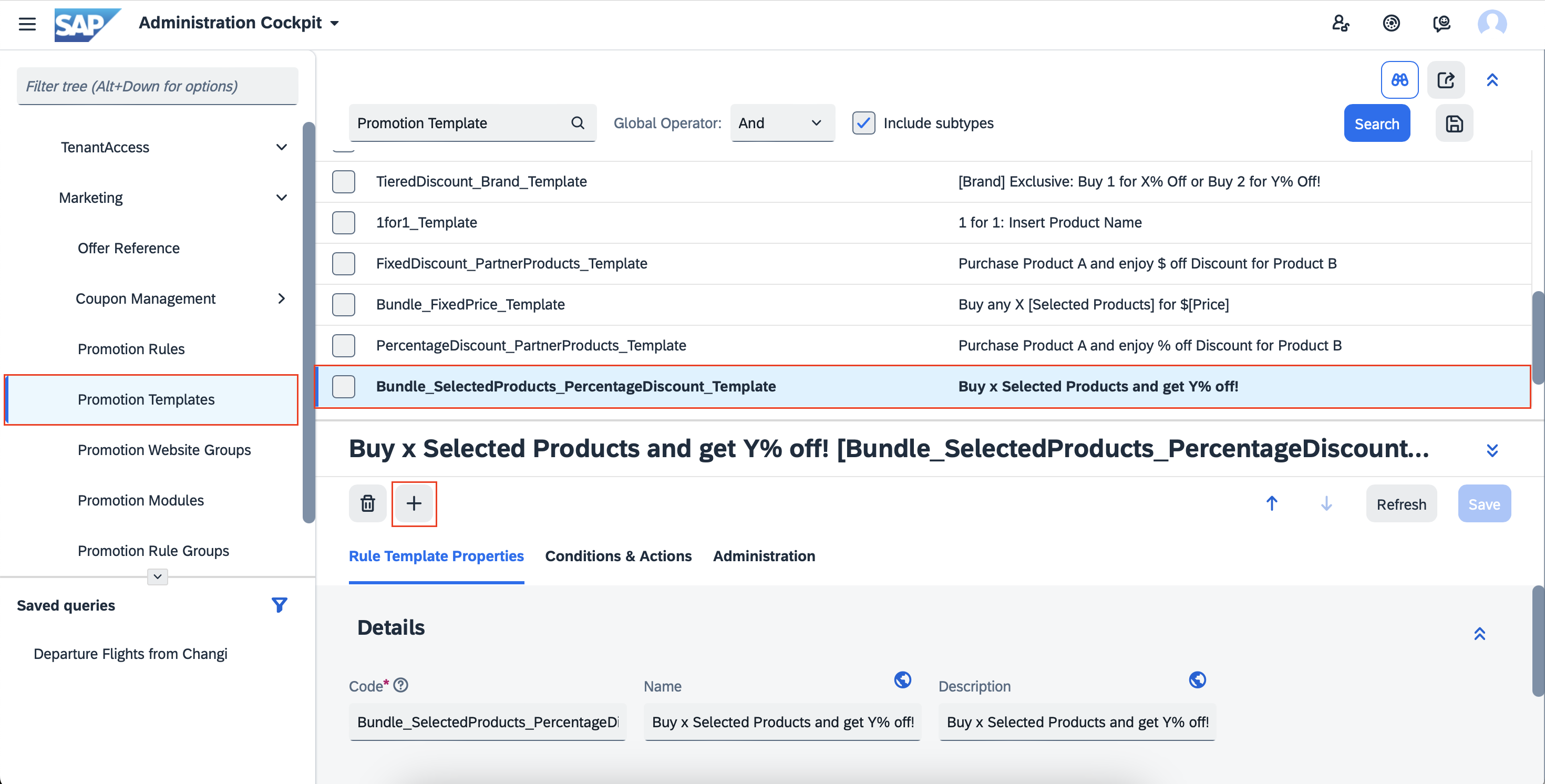
Task: Click the Filter tree input field
Action: coord(157,86)
